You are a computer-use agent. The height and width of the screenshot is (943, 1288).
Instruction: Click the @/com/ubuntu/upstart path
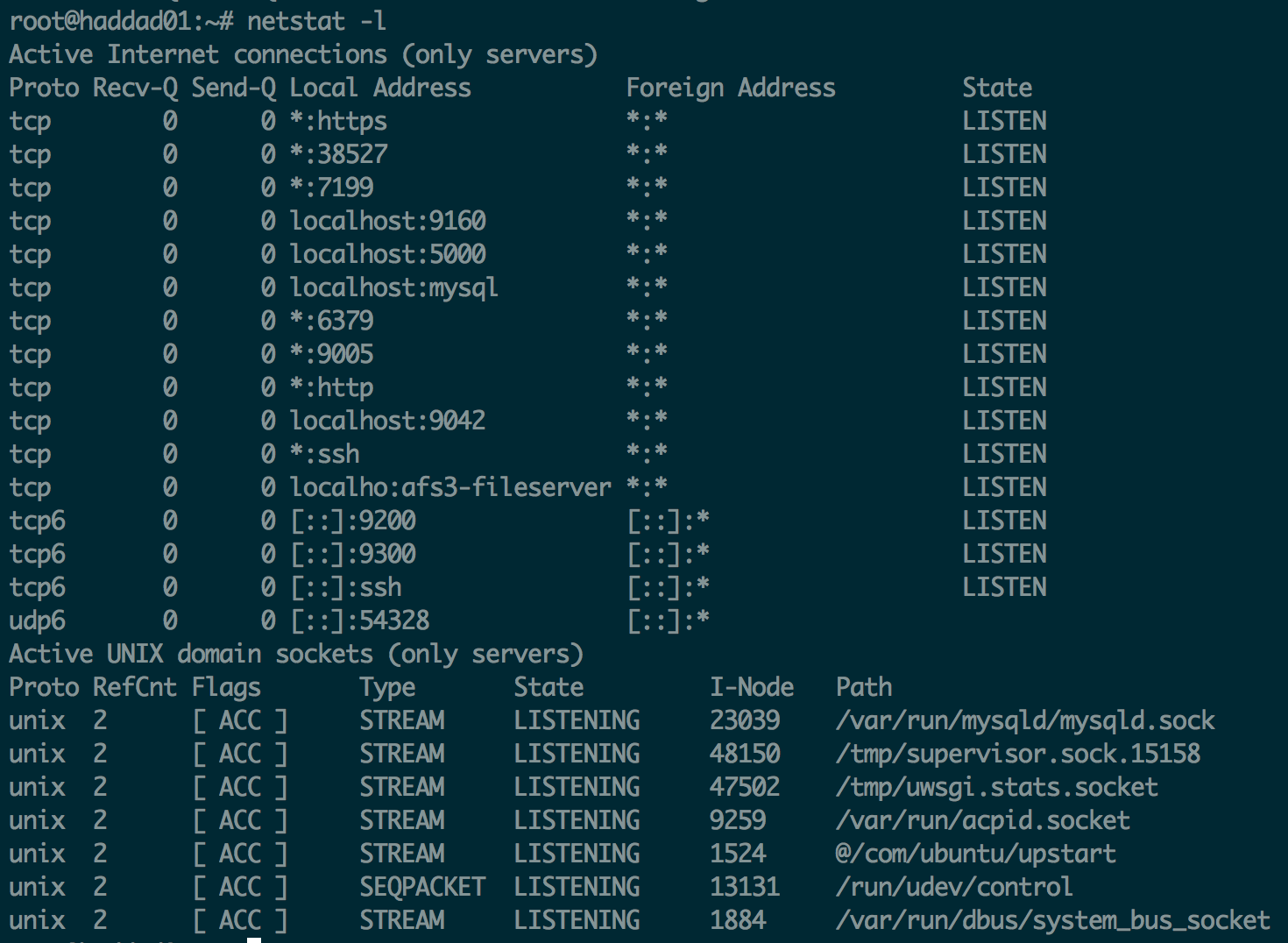[976, 854]
